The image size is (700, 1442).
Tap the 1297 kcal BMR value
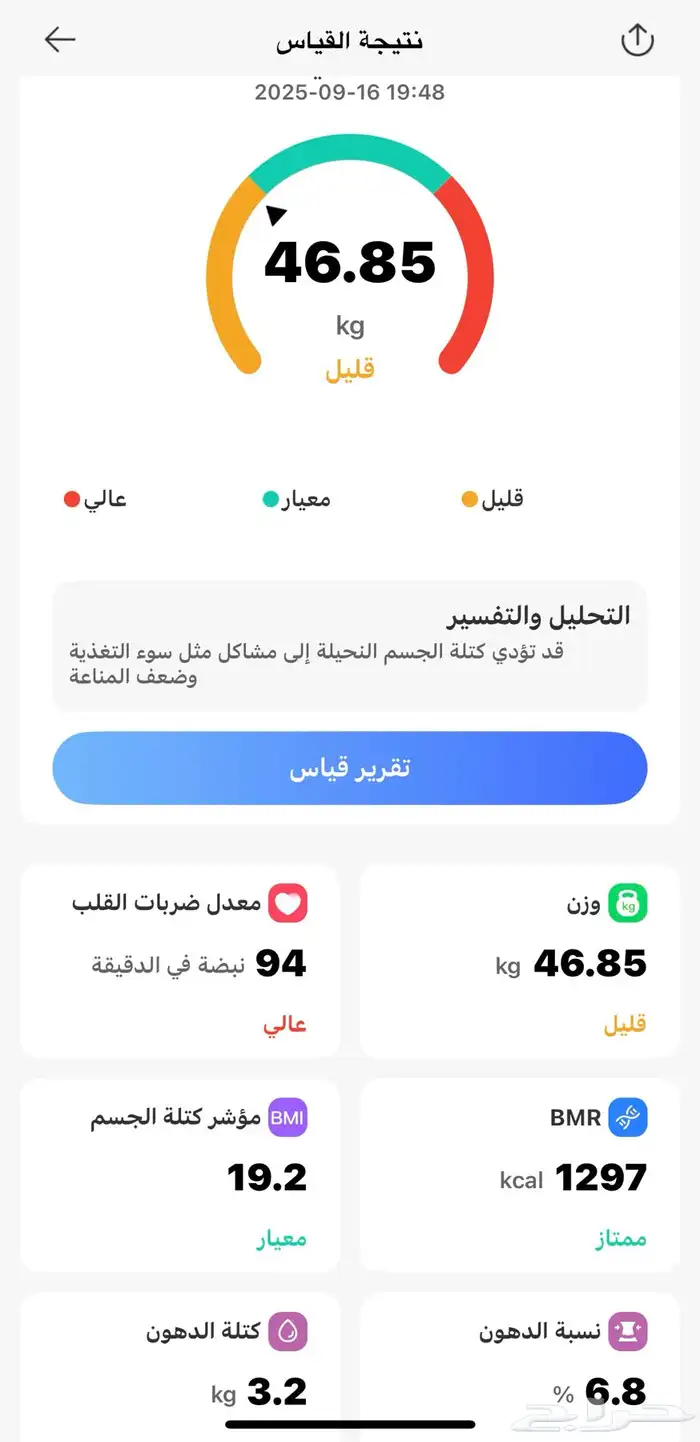(601, 1178)
